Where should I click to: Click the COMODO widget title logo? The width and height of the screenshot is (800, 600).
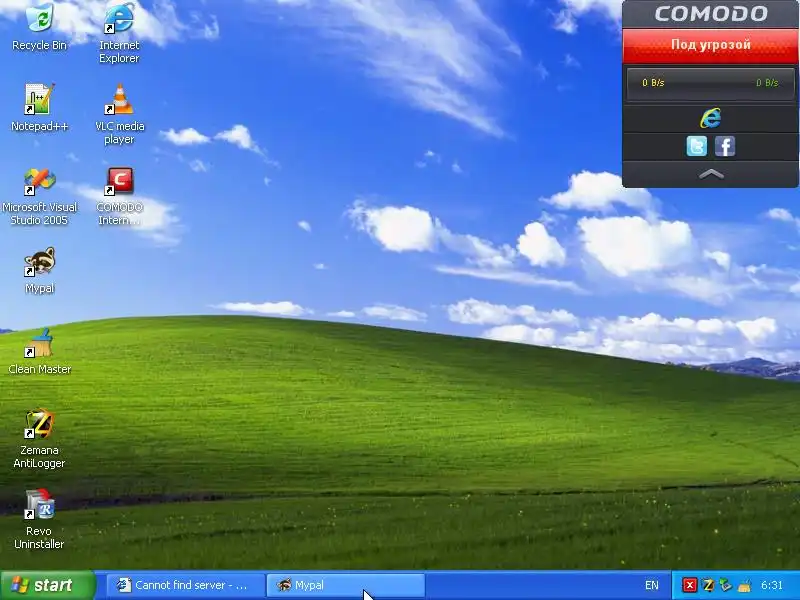click(711, 14)
